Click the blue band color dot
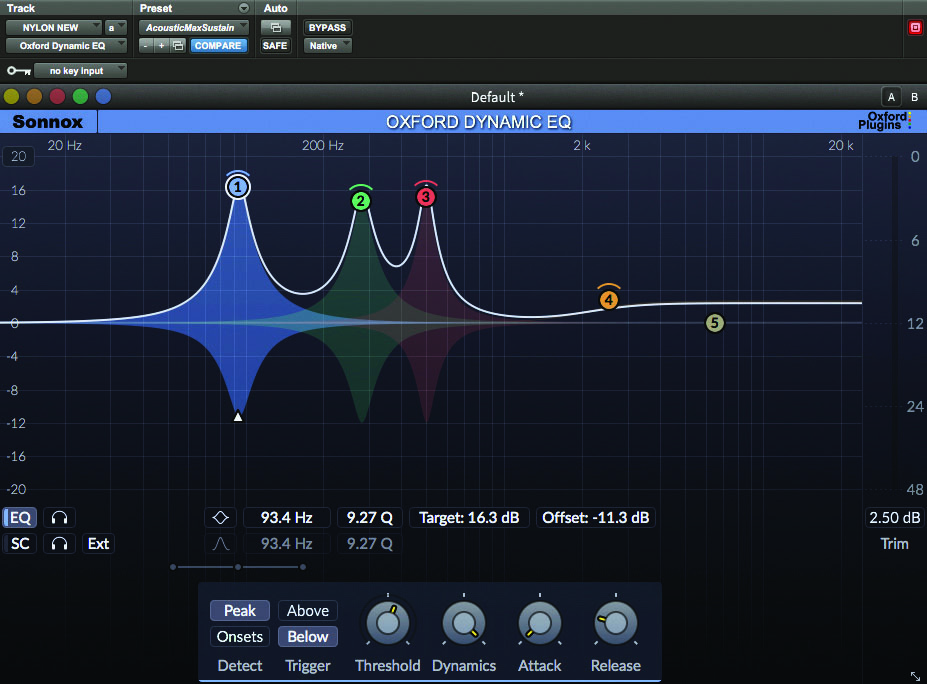Screen dimensions: 927x684 coord(103,96)
